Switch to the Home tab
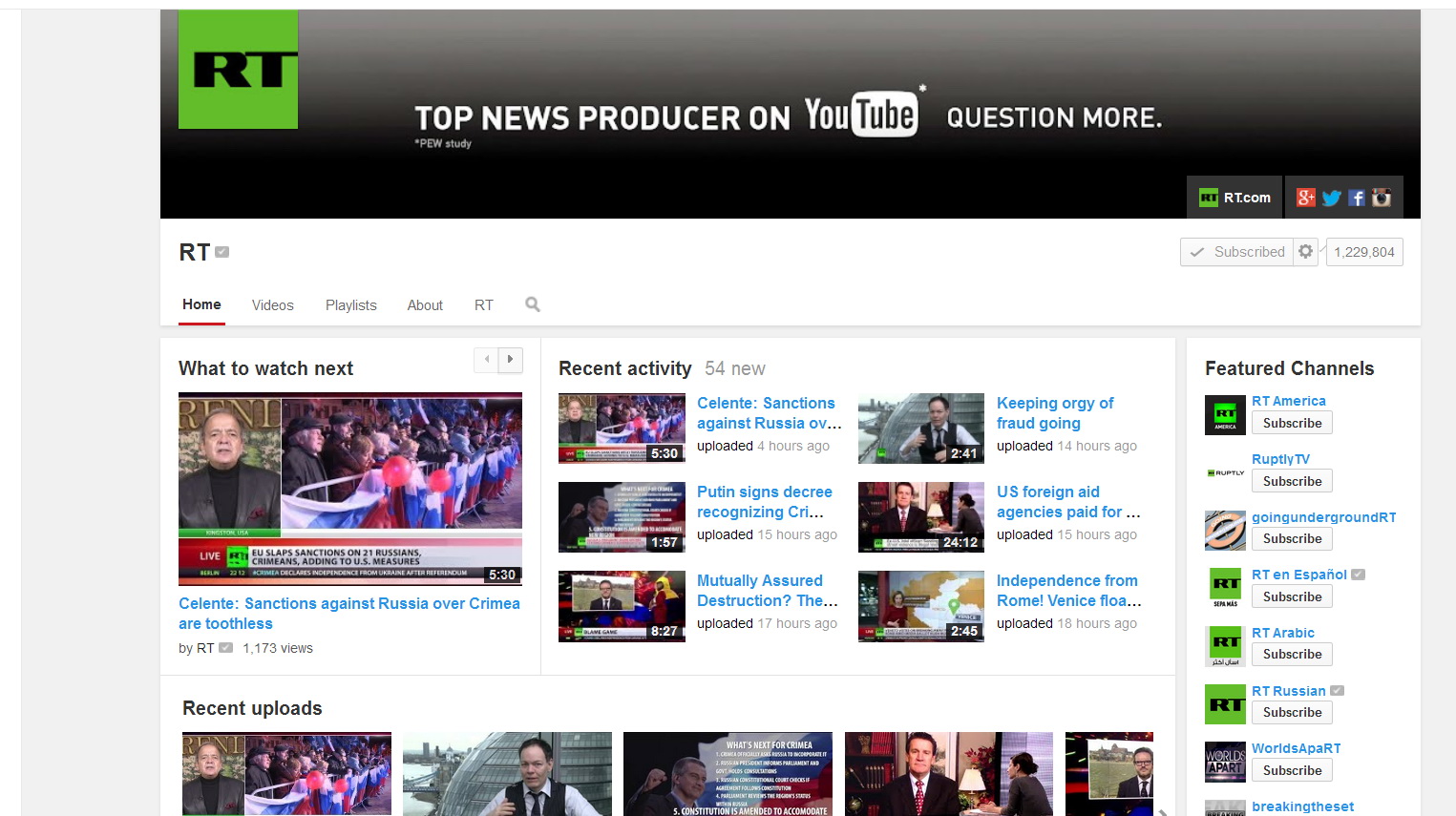1456x816 pixels. [x=201, y=304]
